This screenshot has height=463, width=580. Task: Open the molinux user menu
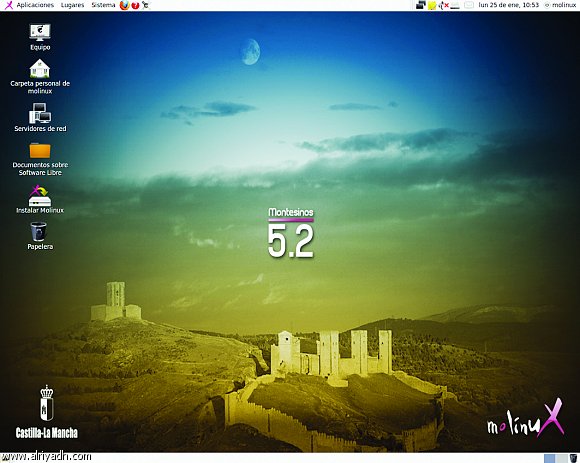point(560,5)
